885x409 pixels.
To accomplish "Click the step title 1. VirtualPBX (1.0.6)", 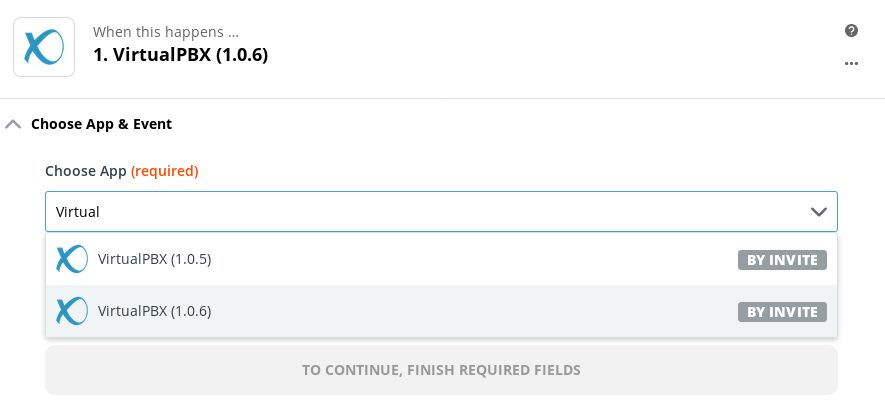I will (180, 55).
